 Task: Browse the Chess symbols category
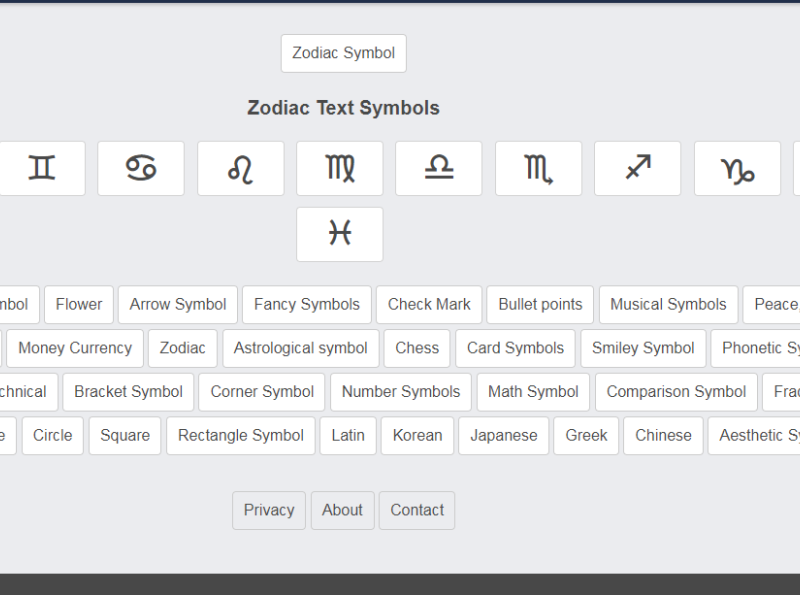coord(416,348)
